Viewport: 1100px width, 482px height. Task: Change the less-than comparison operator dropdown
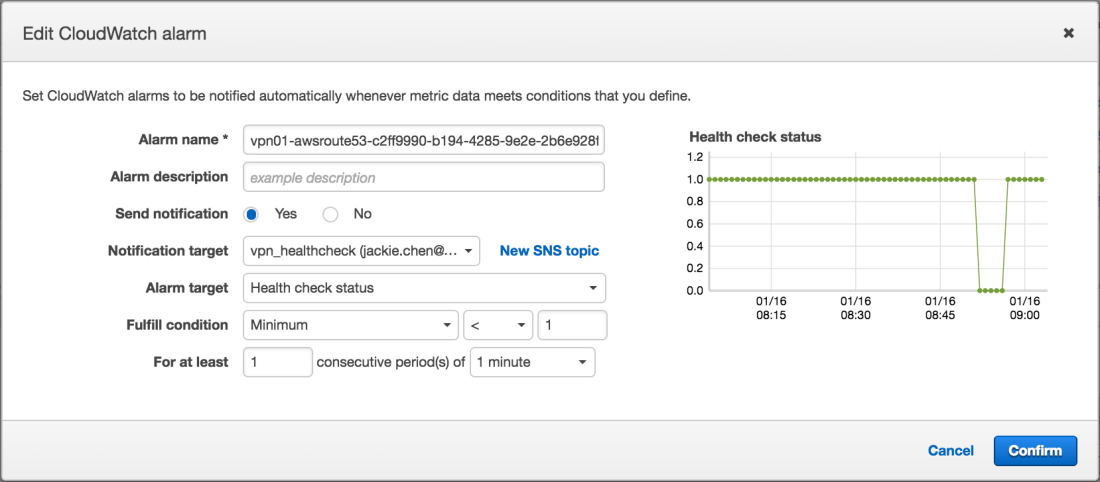[x=497, y=325]
